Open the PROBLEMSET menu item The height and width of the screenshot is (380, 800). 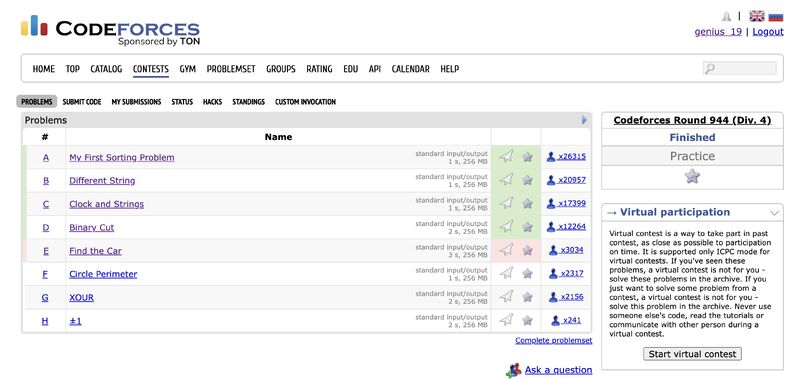(231, 69)
